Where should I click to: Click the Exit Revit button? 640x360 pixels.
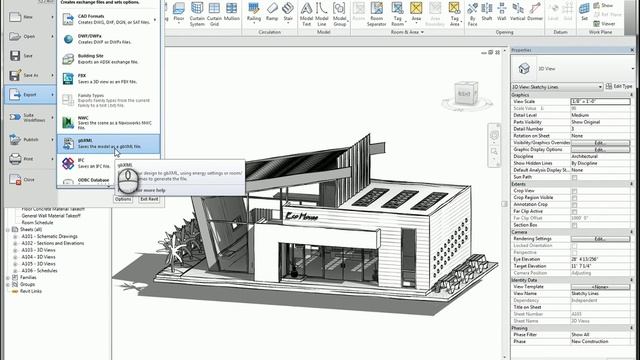(x=149, y=199)
